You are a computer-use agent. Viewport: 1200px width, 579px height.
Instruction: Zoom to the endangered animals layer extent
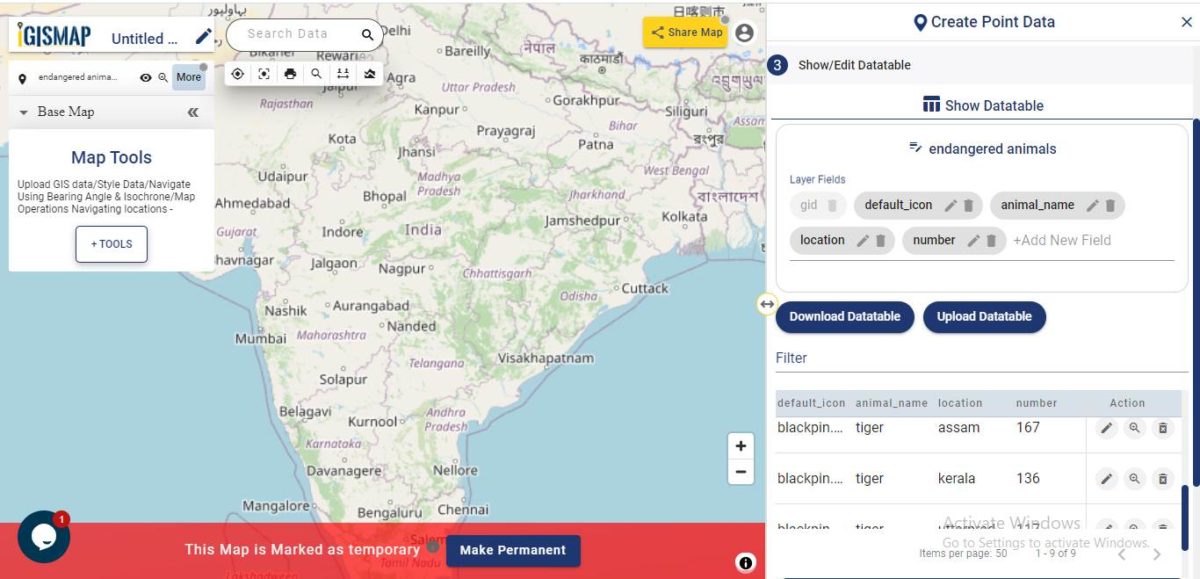coord(162,77)
